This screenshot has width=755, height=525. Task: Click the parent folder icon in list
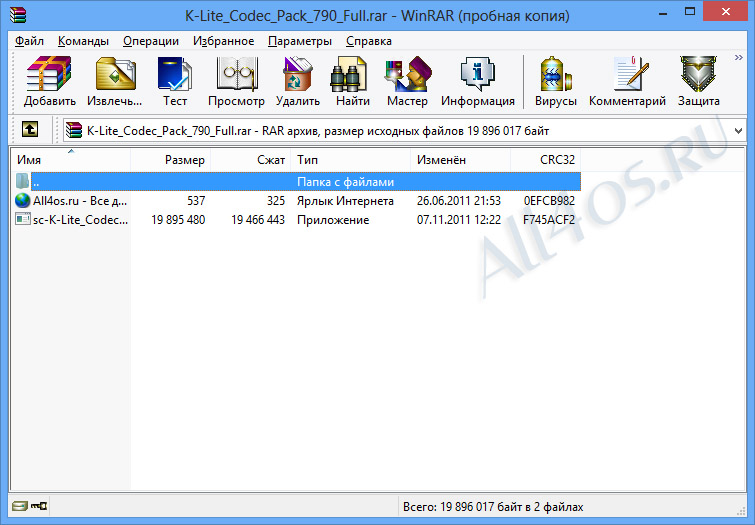[22, 181]
